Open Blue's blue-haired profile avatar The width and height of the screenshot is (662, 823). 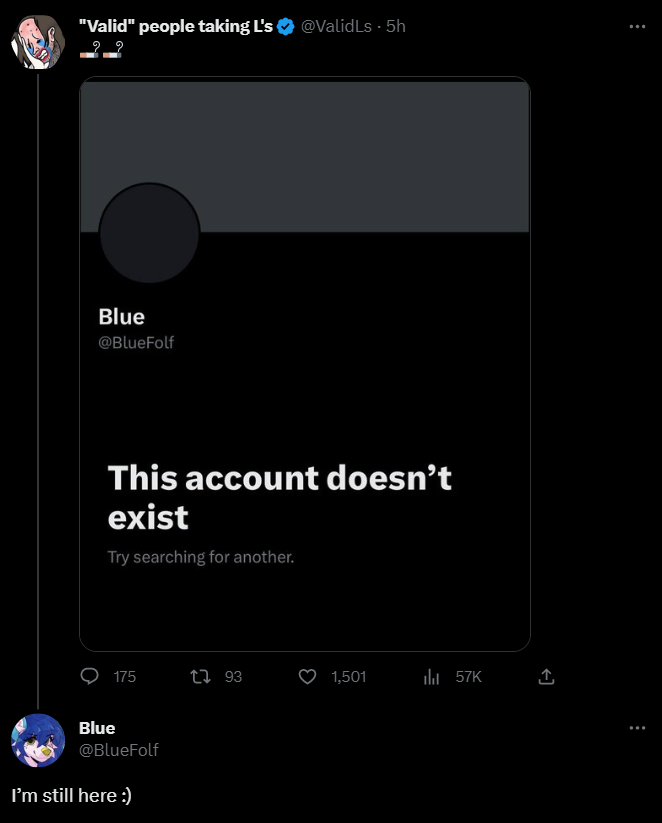[x=38, y=740]
